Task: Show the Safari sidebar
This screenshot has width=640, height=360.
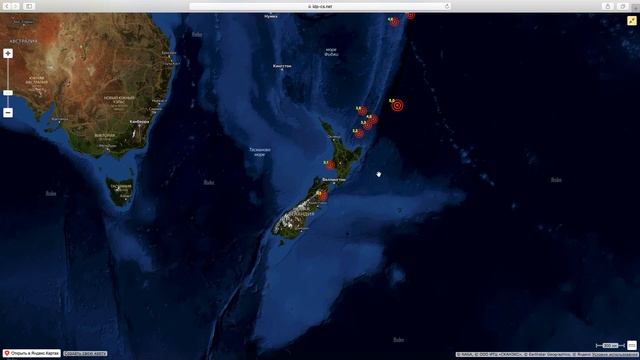Action: point(29,6)
